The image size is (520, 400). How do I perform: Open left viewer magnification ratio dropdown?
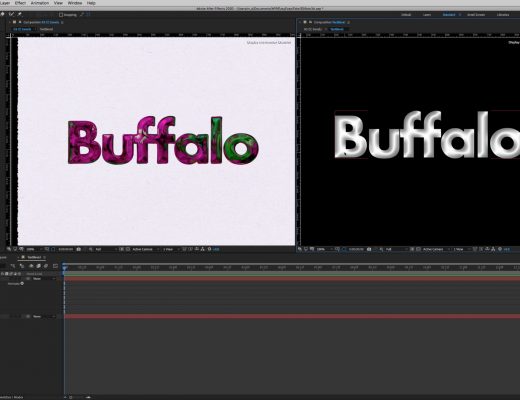[x=33, y=249]
